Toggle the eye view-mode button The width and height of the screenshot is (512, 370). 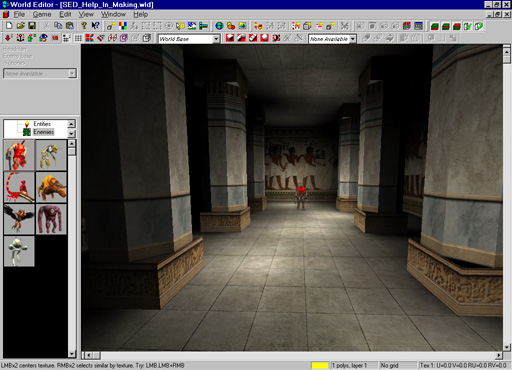pyautogui.click(x=43, y=38)
